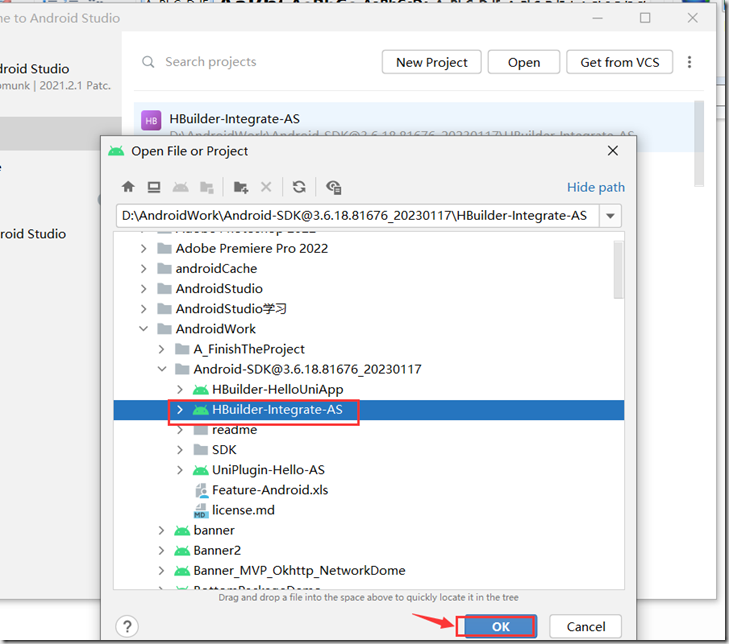729x644 pixels.
Task: Open path history dropdown arrow
Action: pyautogui.click(x=611, y=216)
